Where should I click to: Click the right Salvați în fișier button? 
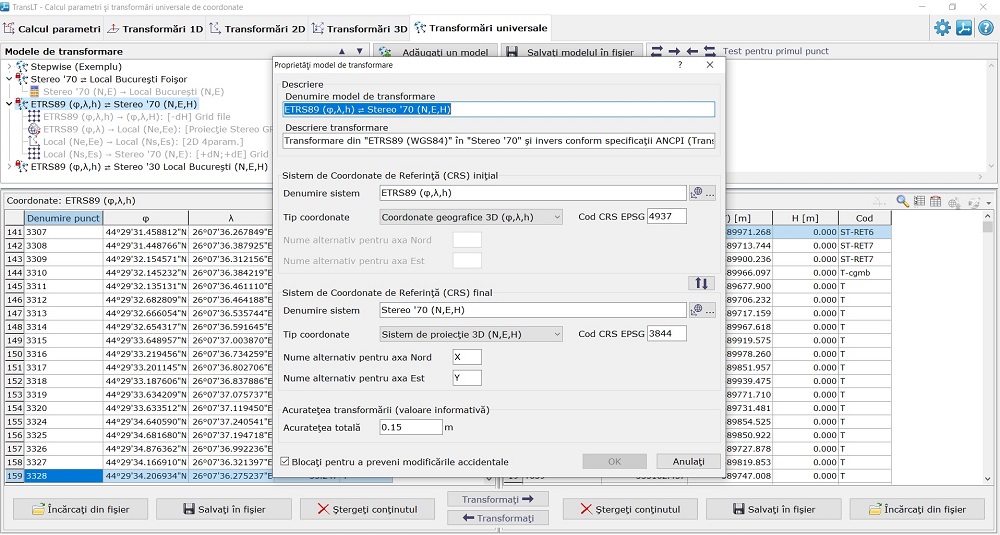(774, 509)
